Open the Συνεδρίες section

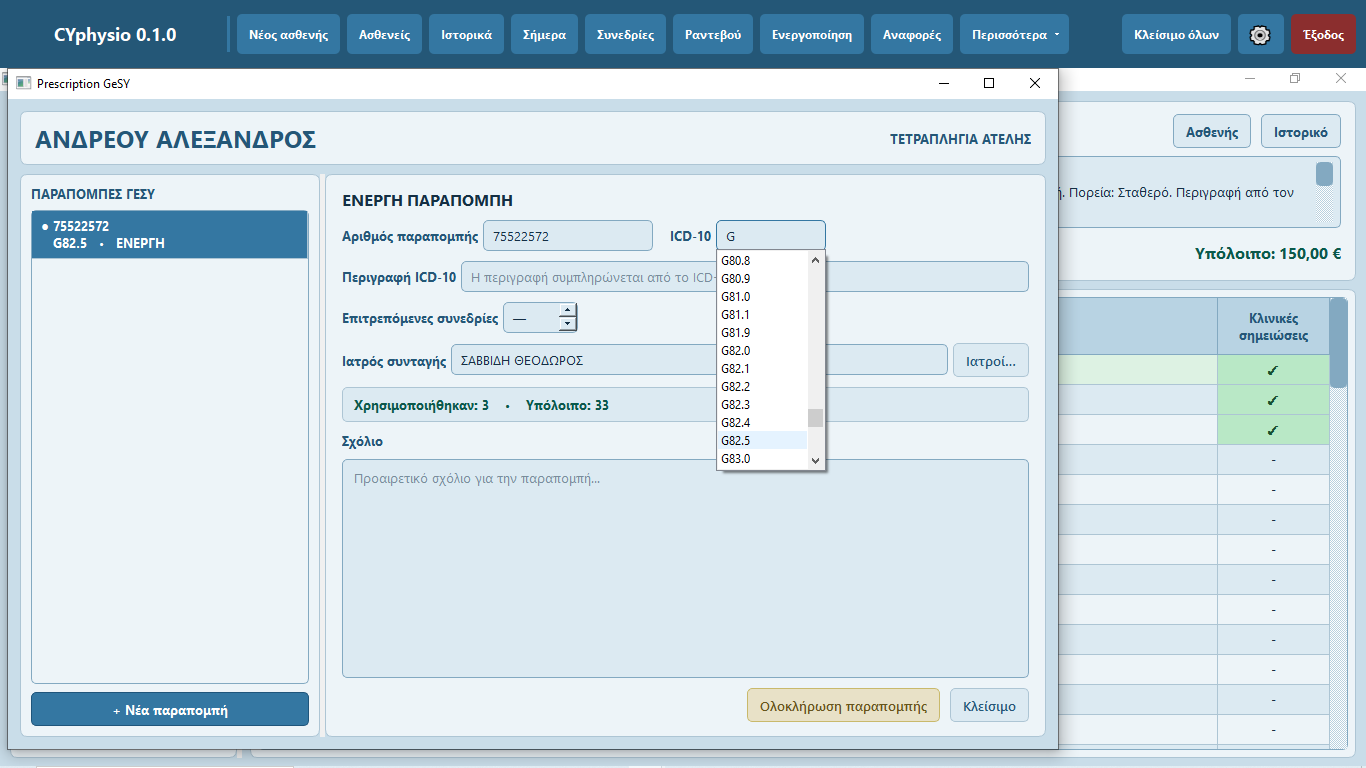626,34
